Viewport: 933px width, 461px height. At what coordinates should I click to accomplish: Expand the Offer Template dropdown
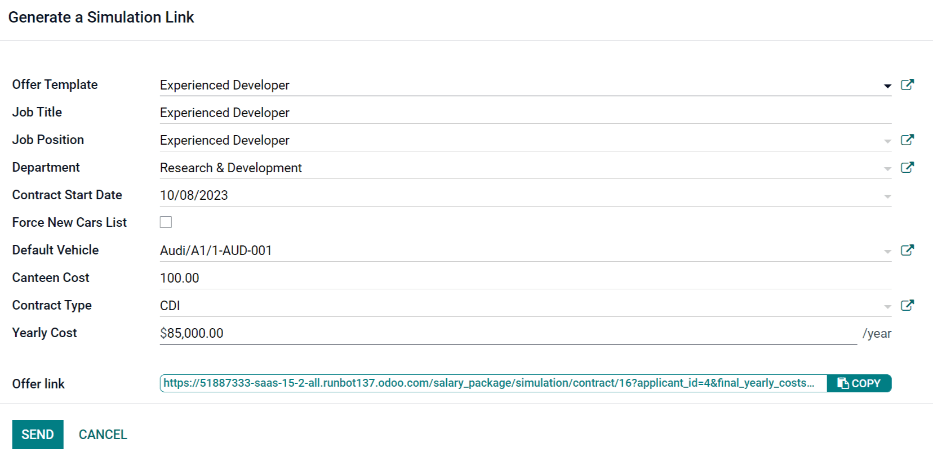point(887,86)
